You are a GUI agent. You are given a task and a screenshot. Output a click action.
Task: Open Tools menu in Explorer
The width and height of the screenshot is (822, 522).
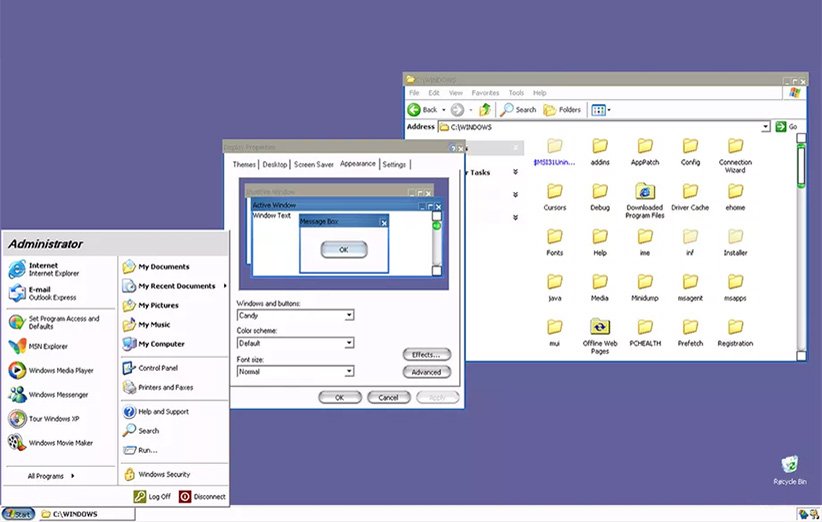tap(516, 93)
